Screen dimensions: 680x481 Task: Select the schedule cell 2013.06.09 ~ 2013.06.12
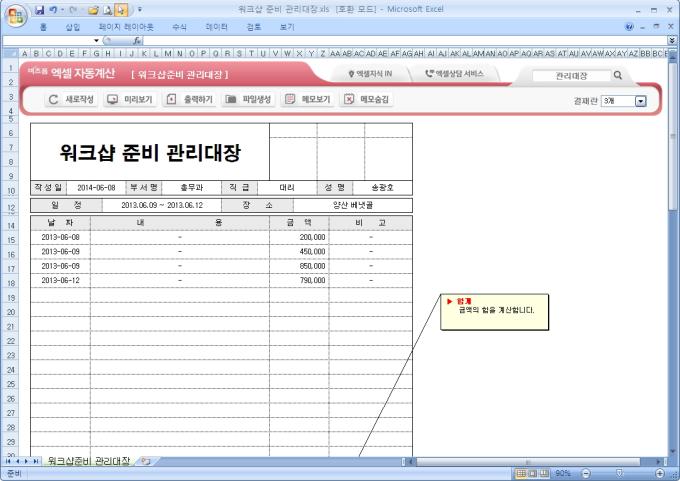(162, 205)
